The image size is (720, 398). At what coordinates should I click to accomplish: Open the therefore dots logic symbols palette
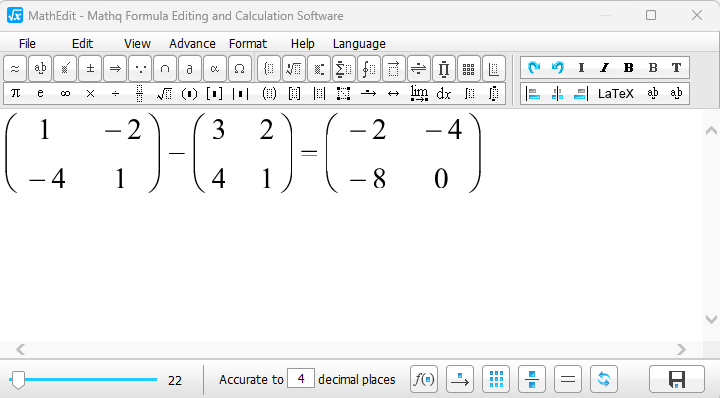coord(140,69)
